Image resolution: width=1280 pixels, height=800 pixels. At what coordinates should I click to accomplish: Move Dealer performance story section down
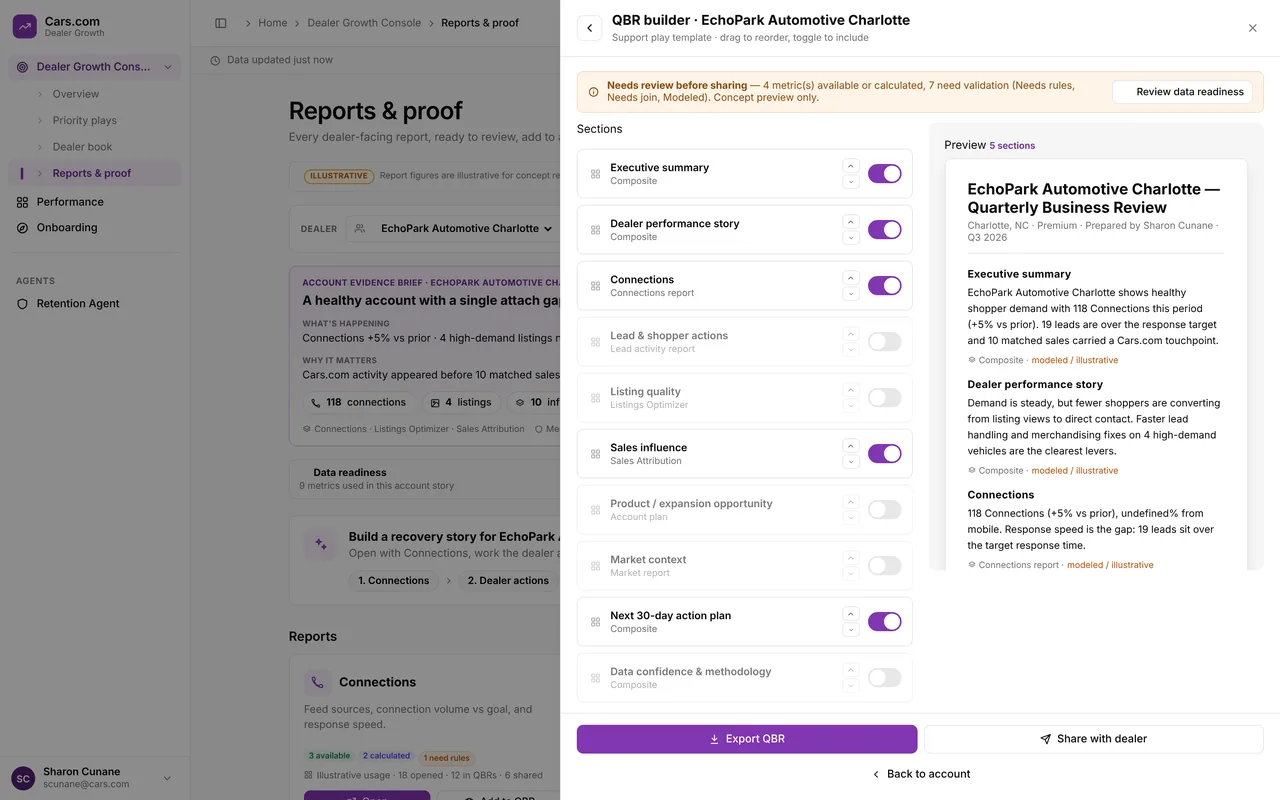[x=851, y=238]
